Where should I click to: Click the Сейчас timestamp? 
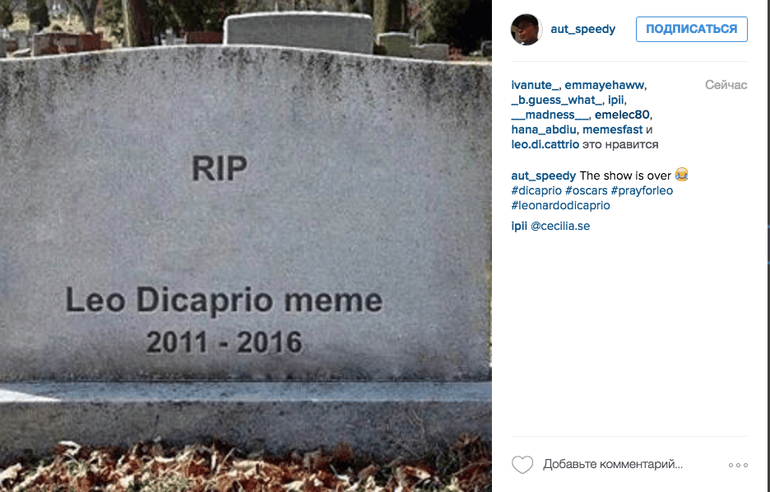(726, 85)
